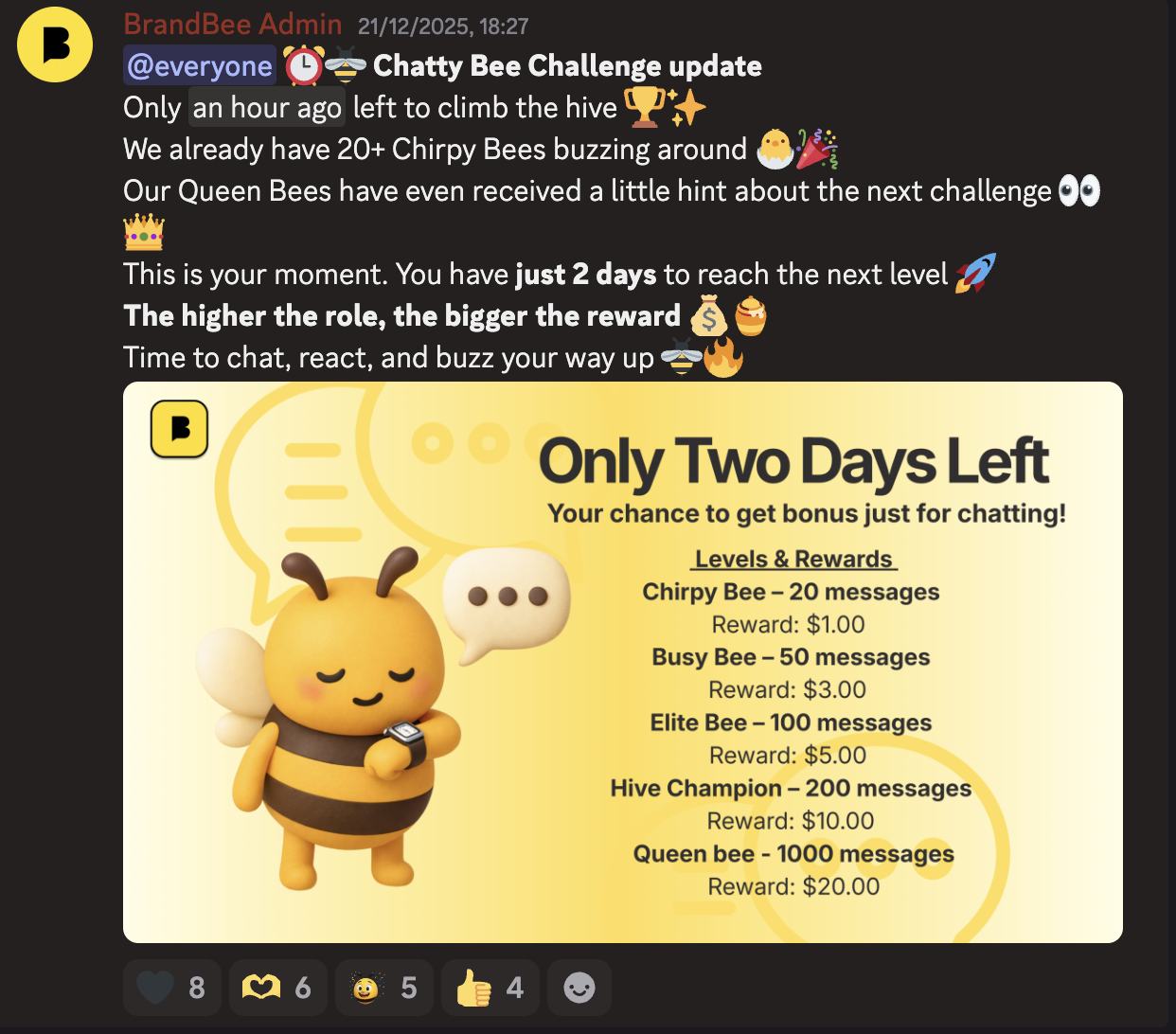Screen dimensions: 1176x1034
Task: Toggle the heart-hands reaction with 6 votes
Action: tap(277, 988)
